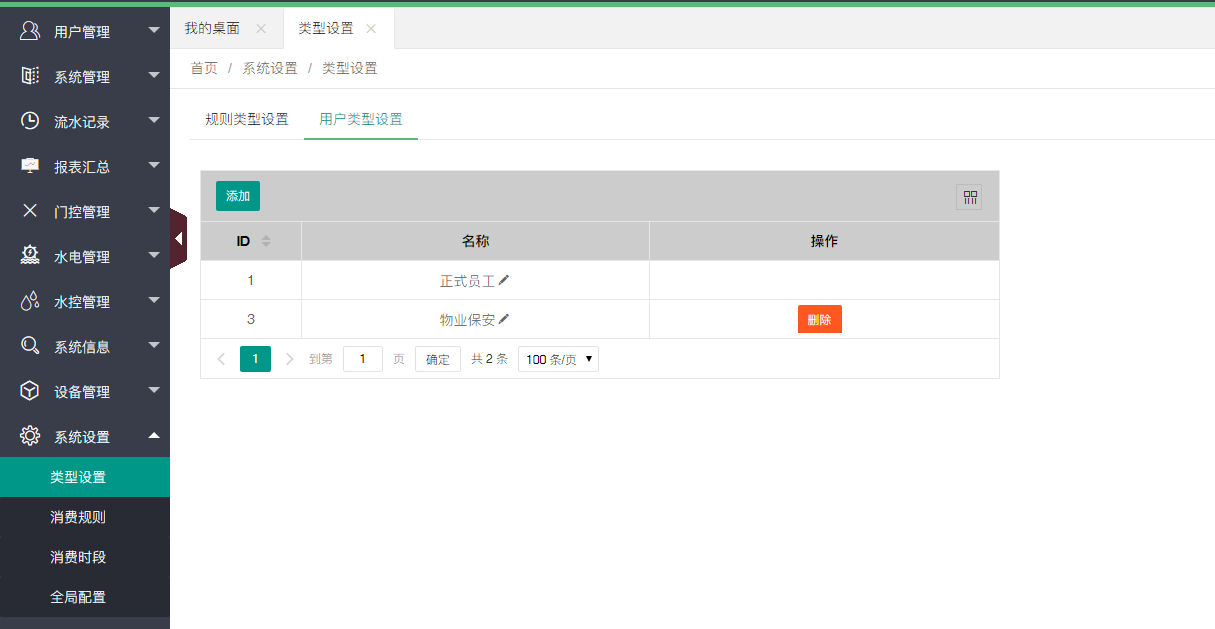Screen dimensions: 1215x629
Task: Click the 流水记录 clock icon
Action: pyautogui.click(x=30, y=121)
